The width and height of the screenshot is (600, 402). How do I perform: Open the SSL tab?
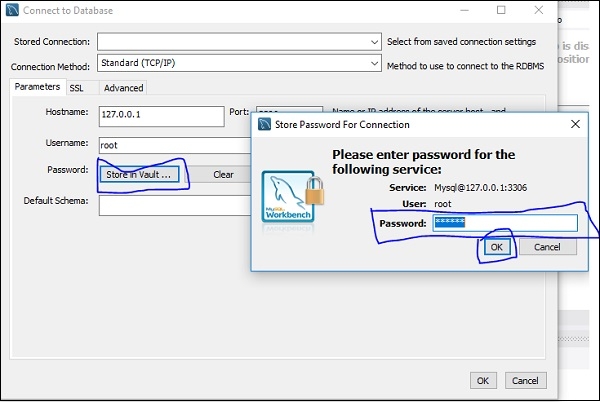point(76,88)
